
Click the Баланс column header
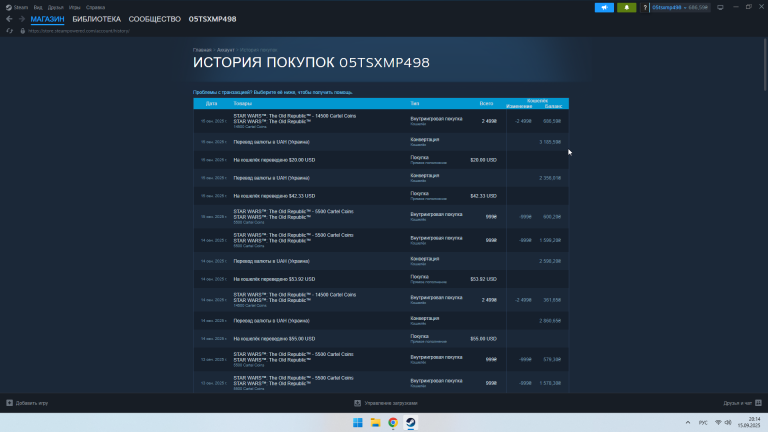pyautogui.click(x=553, y=106)
